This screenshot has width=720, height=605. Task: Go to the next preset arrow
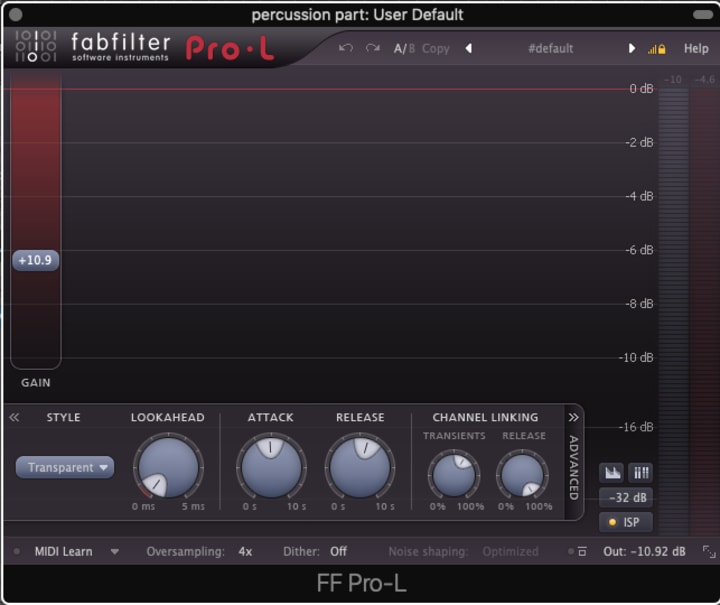(632, 48)
